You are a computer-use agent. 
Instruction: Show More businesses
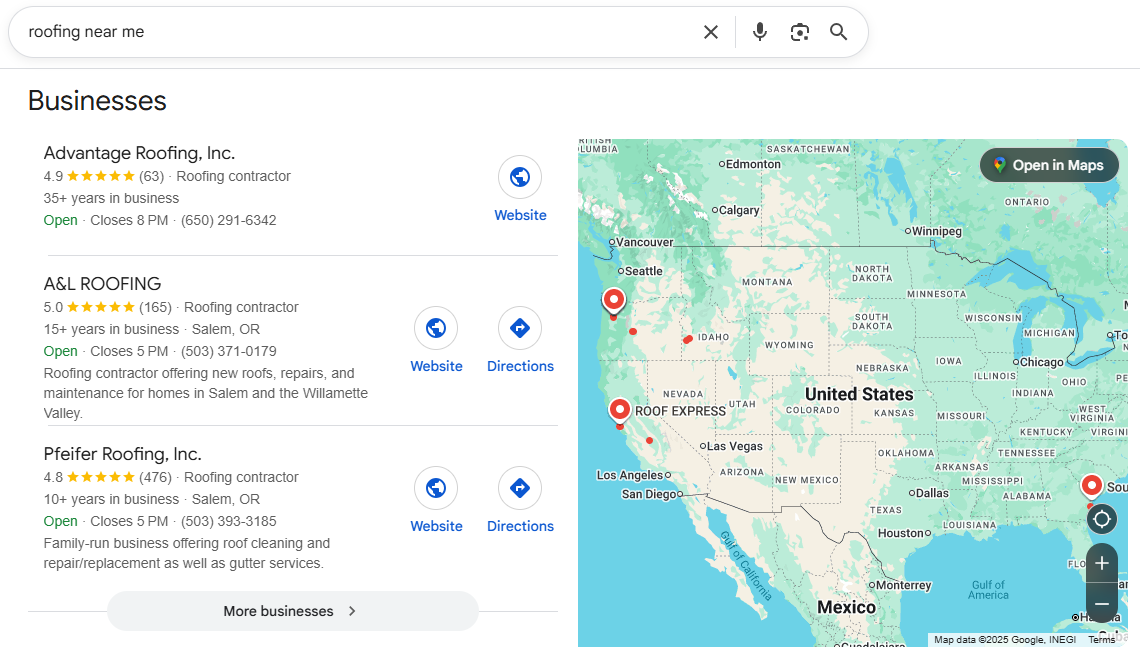tap(291, 611)
